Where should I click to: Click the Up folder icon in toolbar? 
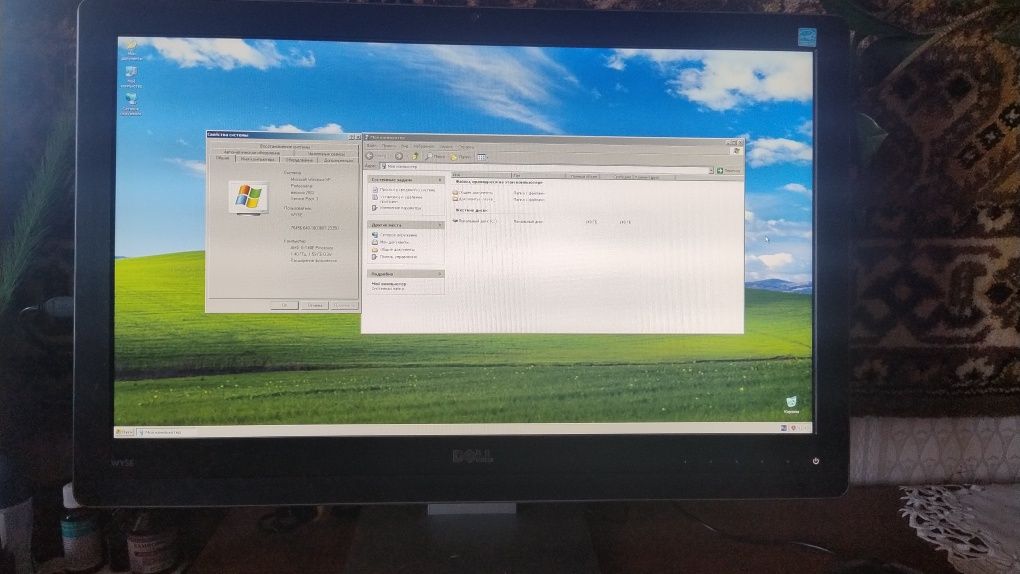coord(415,156)
